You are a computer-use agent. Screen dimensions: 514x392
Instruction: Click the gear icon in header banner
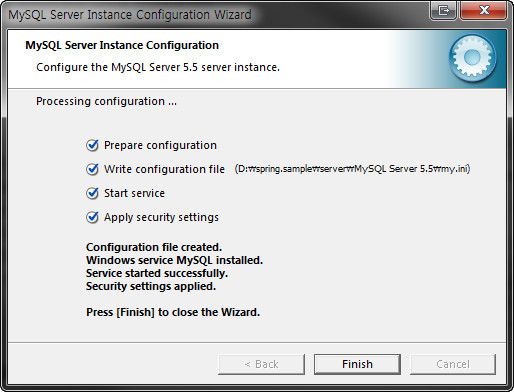click(472, 58)
